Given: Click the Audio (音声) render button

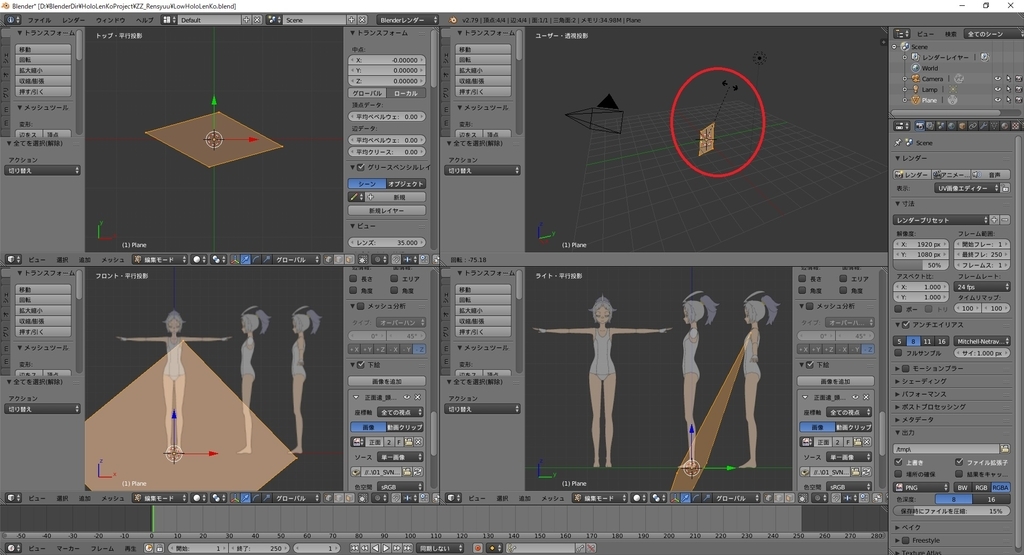Looking at the screenshot, I should pos(990,174).
